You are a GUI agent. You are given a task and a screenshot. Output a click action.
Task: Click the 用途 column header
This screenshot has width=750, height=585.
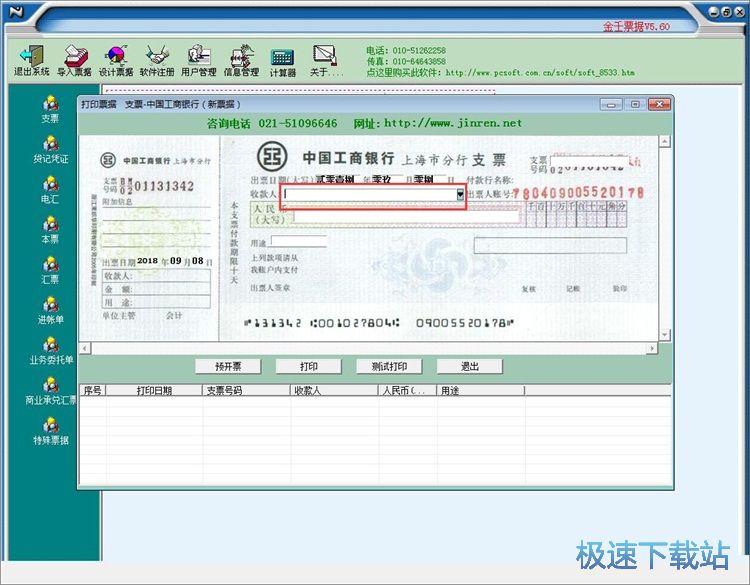[x=481, y=391]
